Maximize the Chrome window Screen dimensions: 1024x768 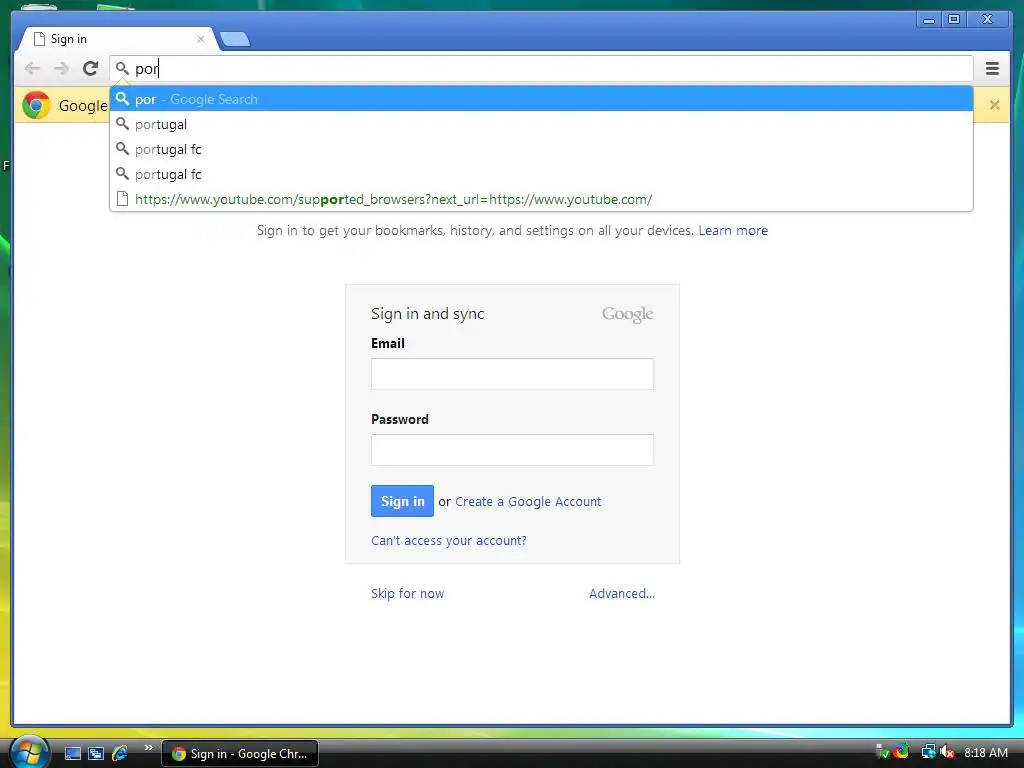953,20
